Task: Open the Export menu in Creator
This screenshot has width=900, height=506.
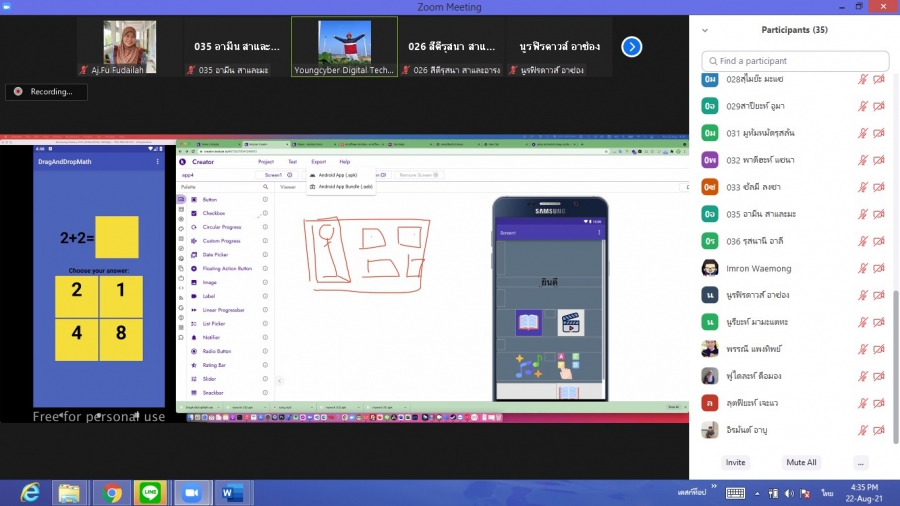Action: (x=318, y=161)
